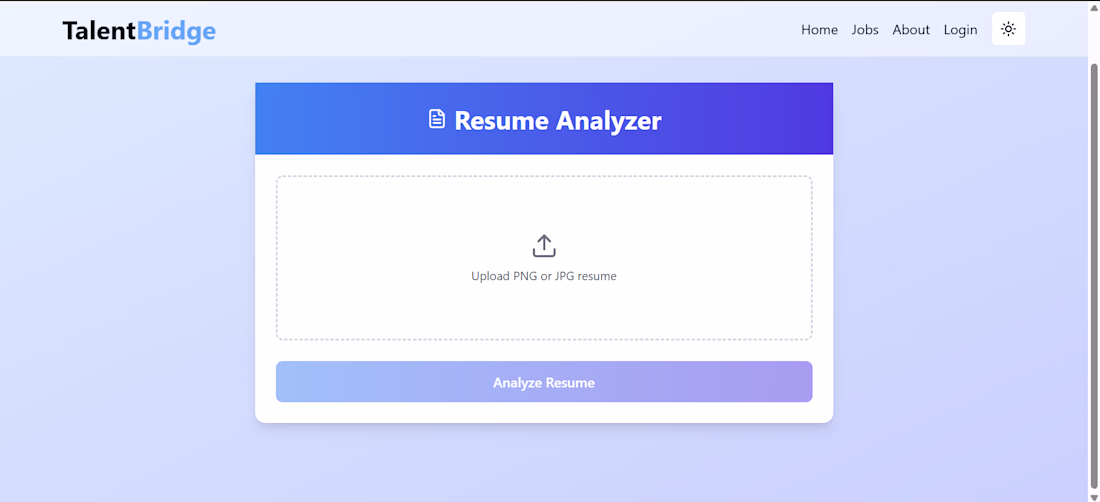This screenshot has height=502, width=1100.
Task: Click the upload arrow tray icon
Action: [544, 246]
